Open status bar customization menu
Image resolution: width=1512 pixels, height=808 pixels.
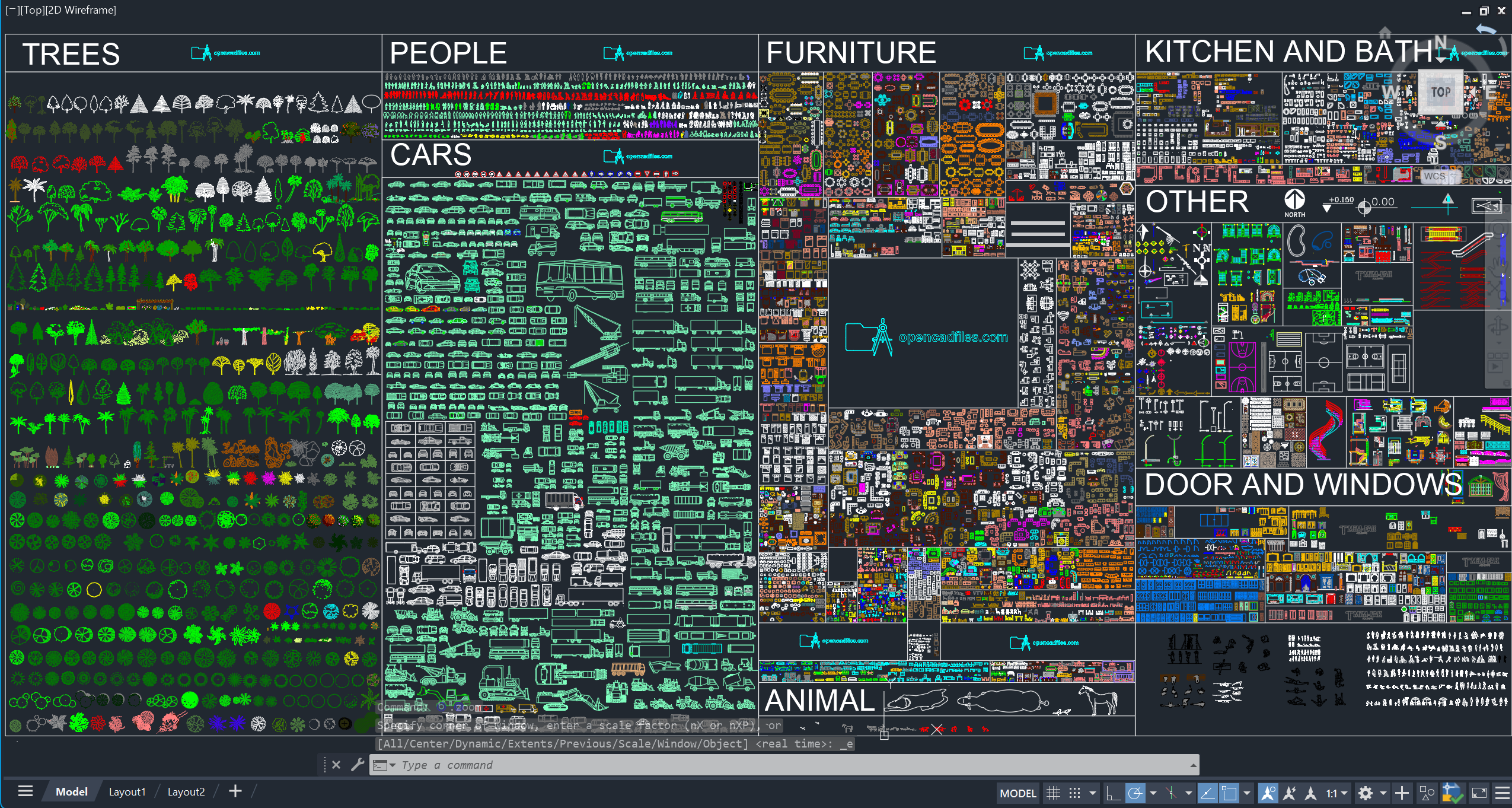(1502, 793)
